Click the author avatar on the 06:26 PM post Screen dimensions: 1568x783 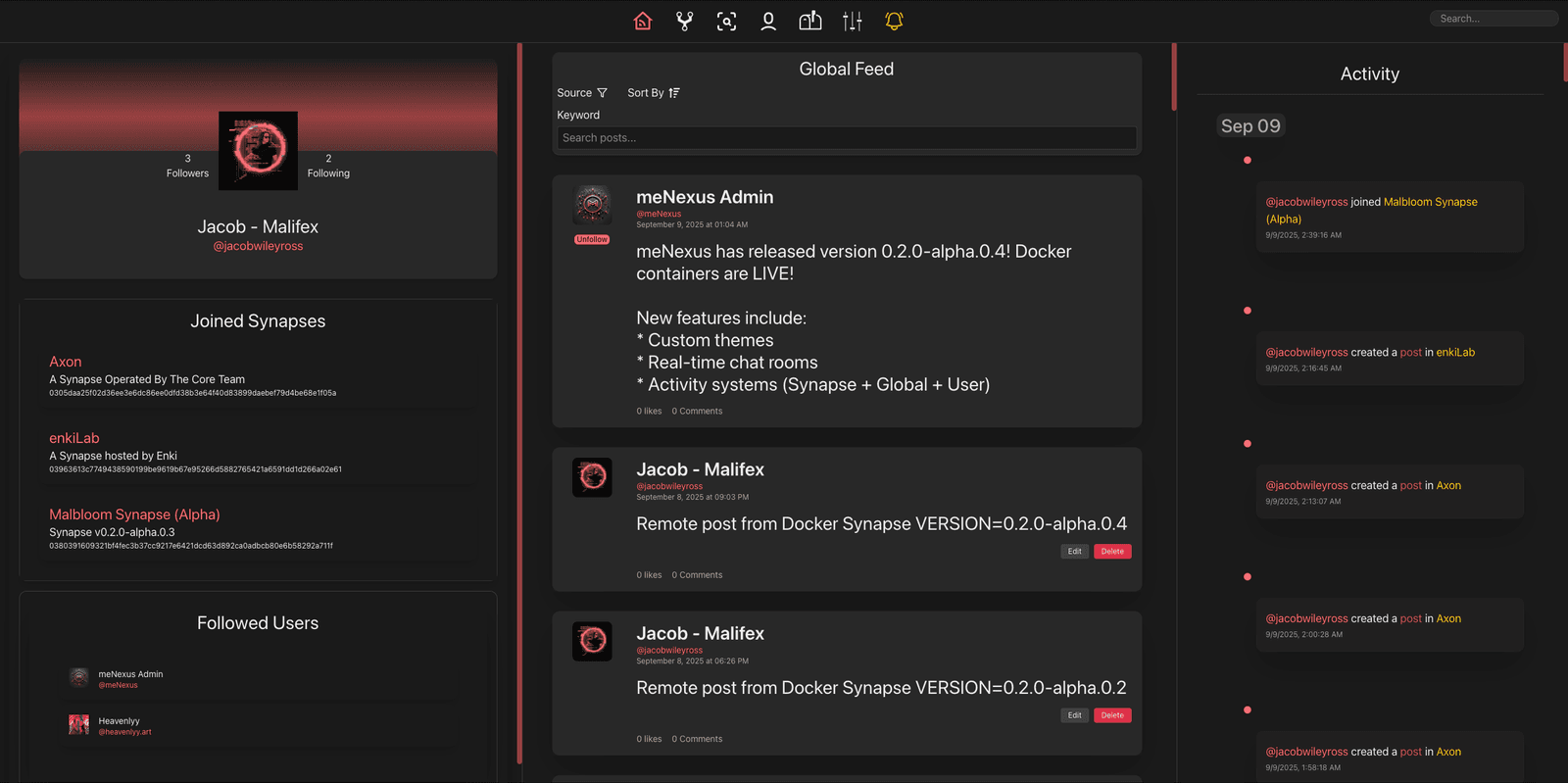tap(592, 641)
